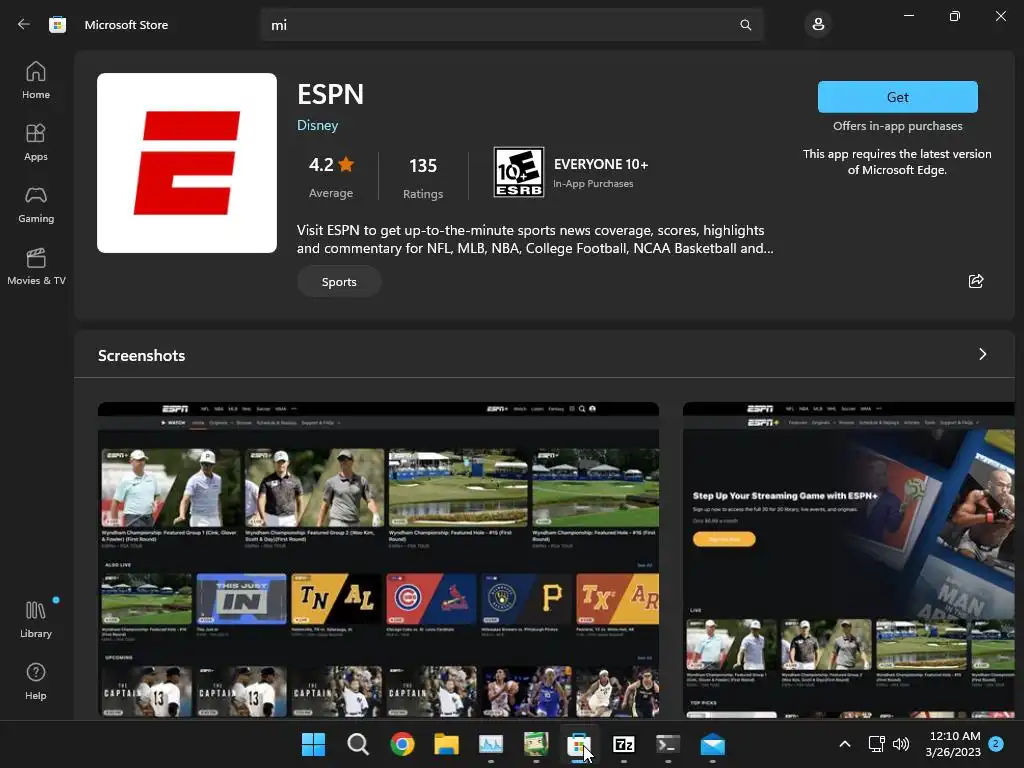The image size is (1024, 768).
Task: Expand the Screenshots section with the chevron
Action: pos(982,355)
